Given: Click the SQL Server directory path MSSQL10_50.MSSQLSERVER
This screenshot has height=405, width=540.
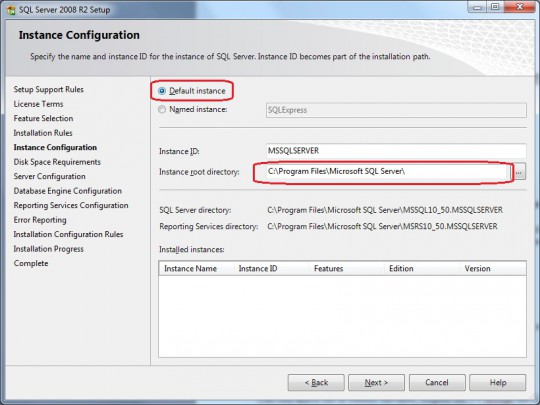Looking at the screenshot, I should point(385,210).
